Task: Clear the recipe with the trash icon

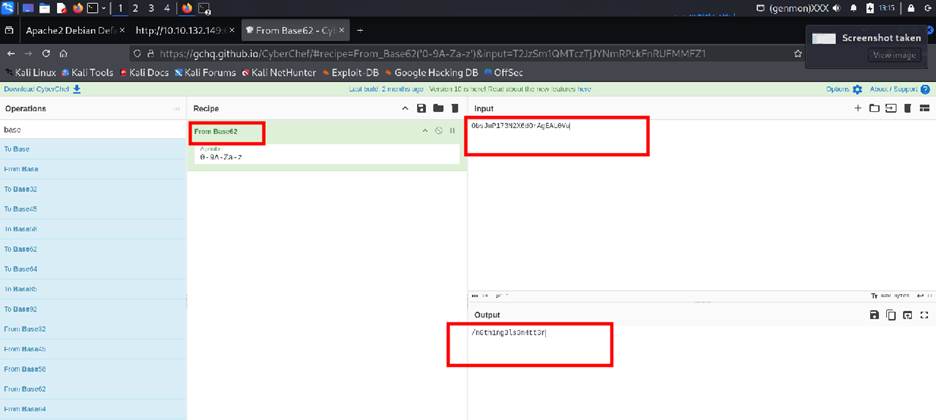Action: pos(454,108)
